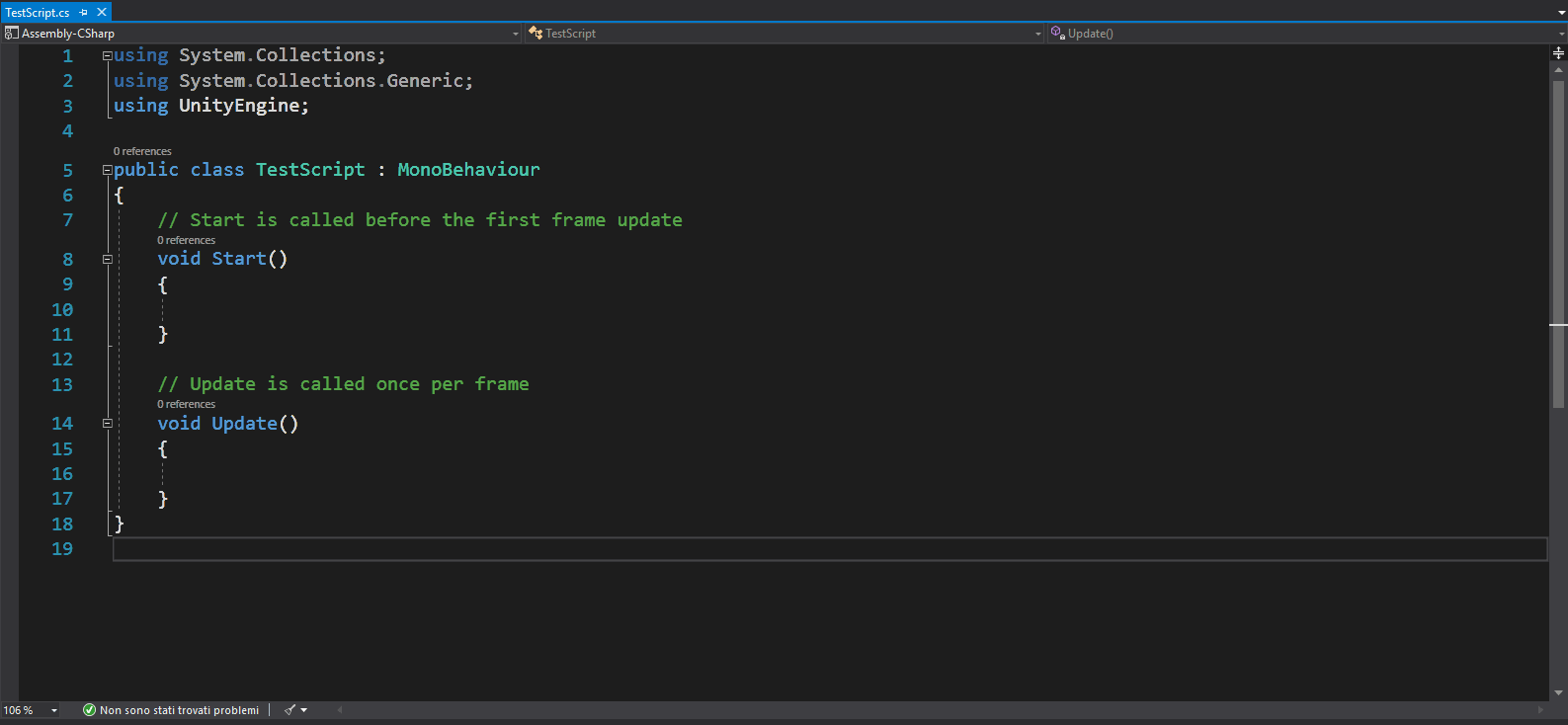Open 0 references above void Start()

coord(186,240)
